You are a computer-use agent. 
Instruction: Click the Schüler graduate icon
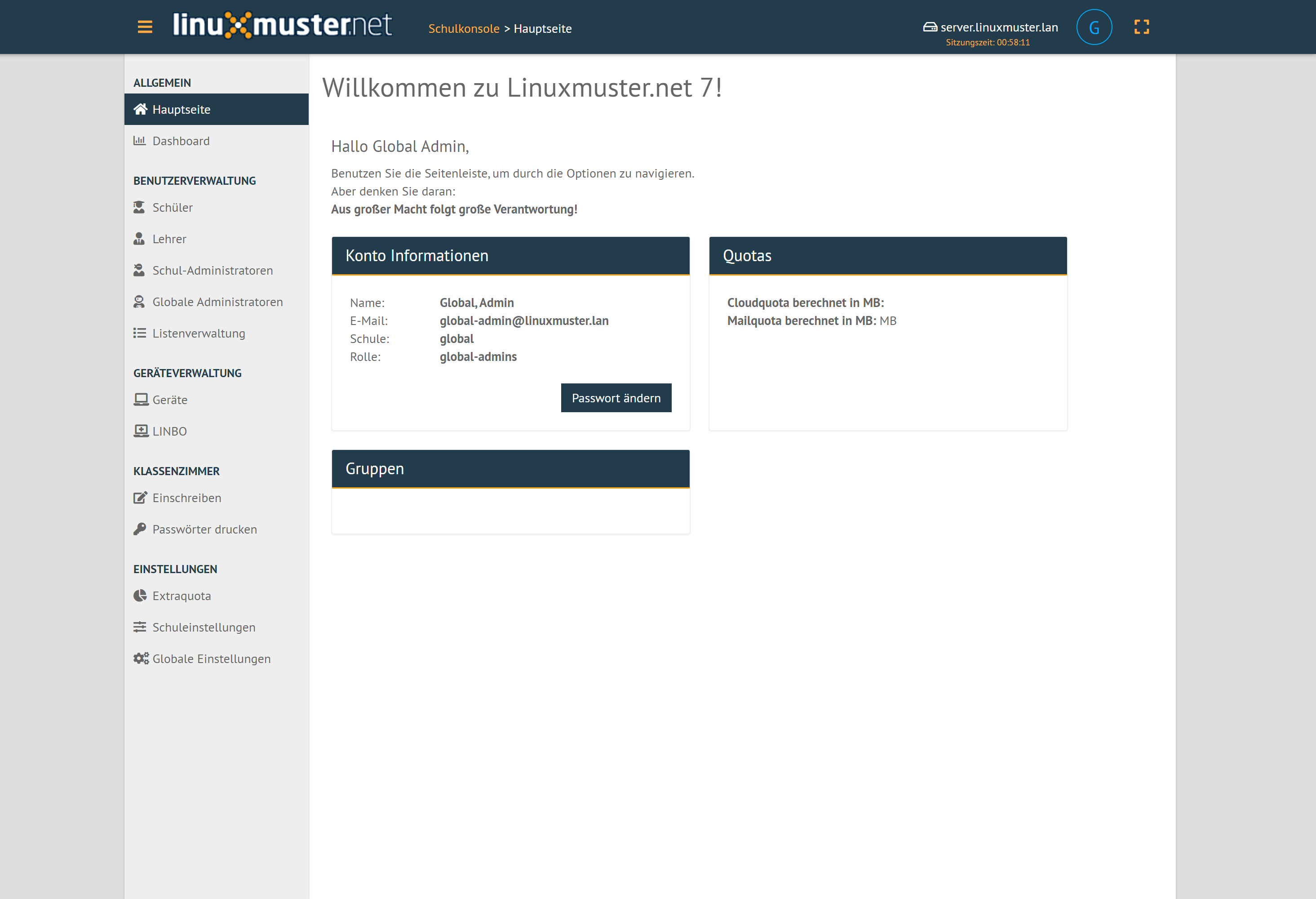coord(139,207)
